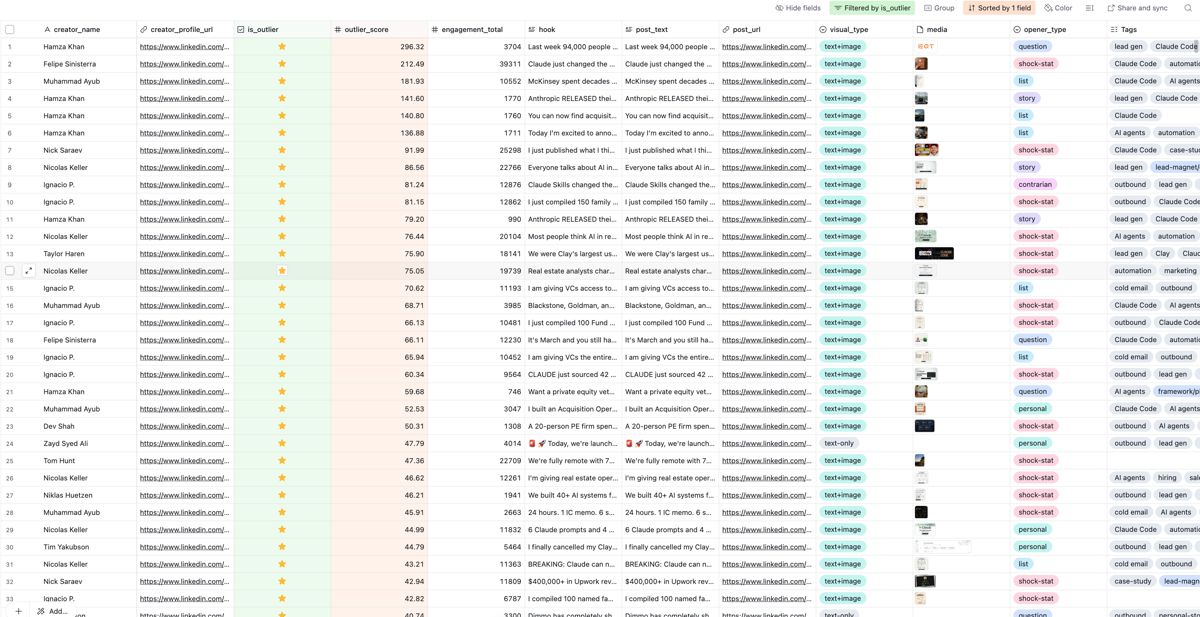Open the creator_profile_url column header menu
Screen dimensions: 1200x617
click(x=185, y=30)
